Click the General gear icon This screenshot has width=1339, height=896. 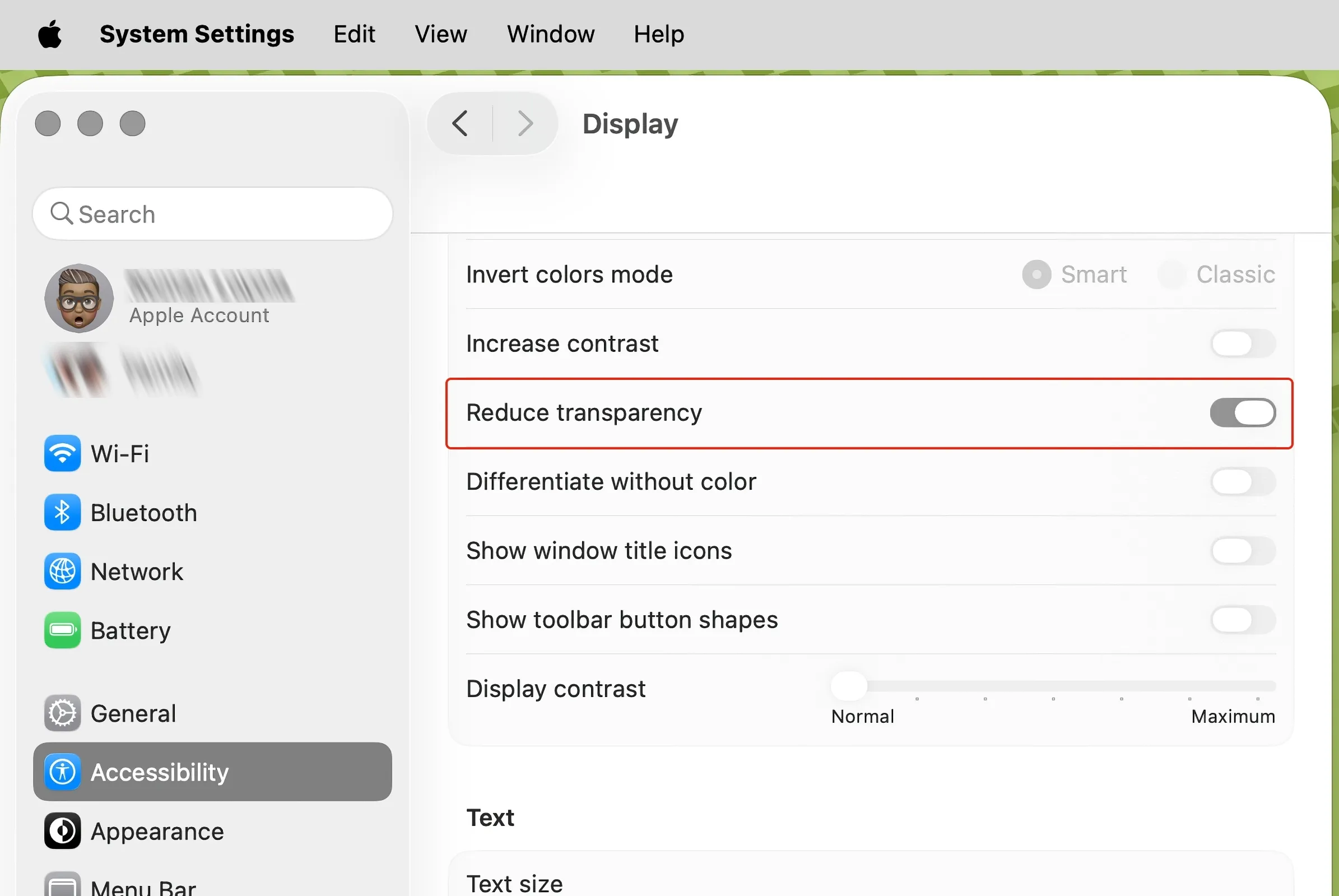(x=62, y=713)
